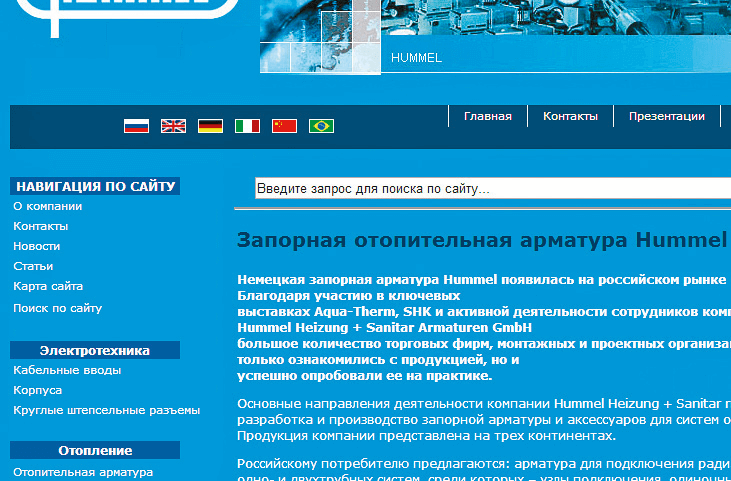Open Поиск по сайту sidebar link
Image resolution: width=731 pixels, height=481 pixels.
coord(57,308)
